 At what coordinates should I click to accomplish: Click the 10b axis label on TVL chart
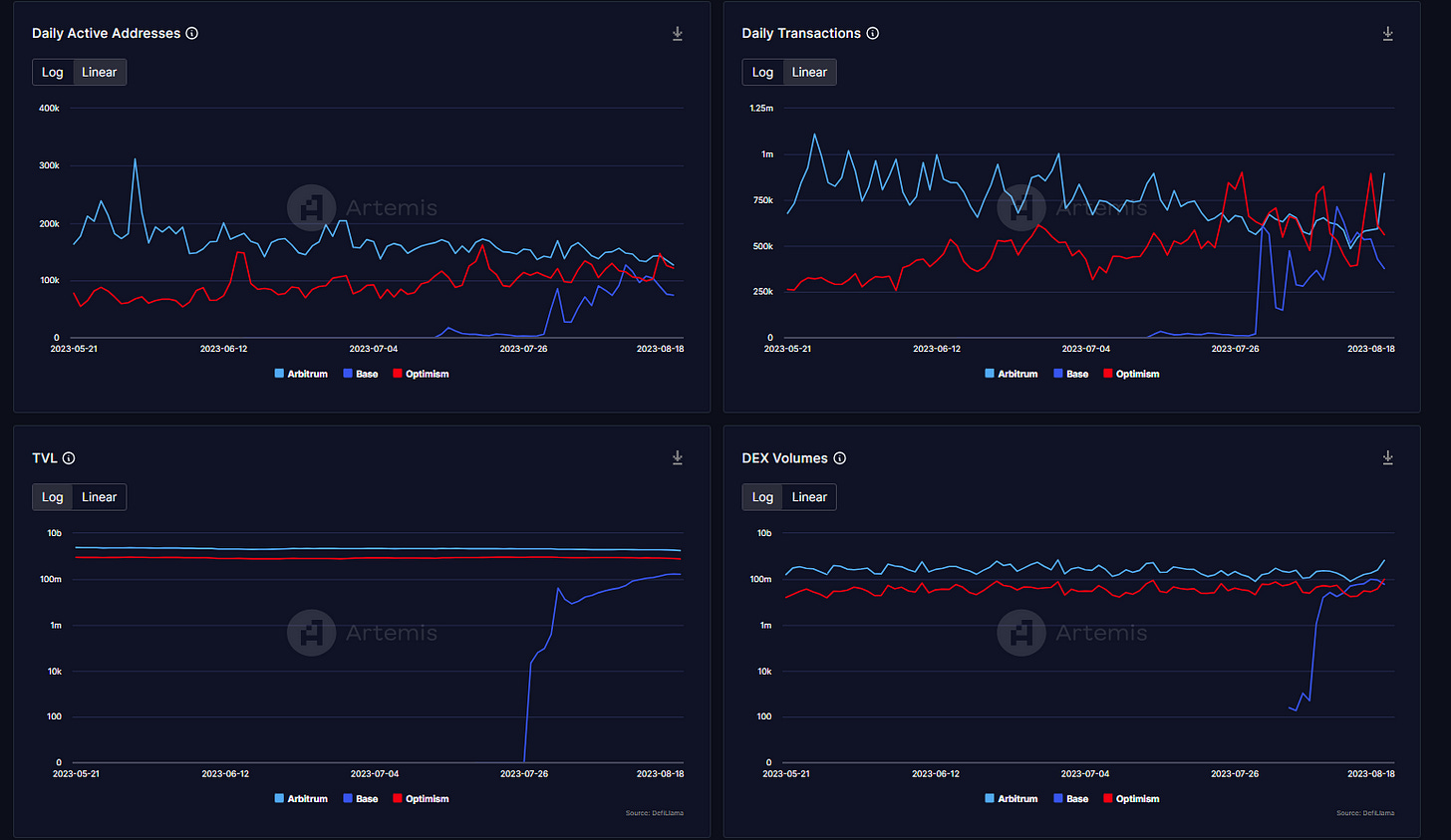[54, 533]
